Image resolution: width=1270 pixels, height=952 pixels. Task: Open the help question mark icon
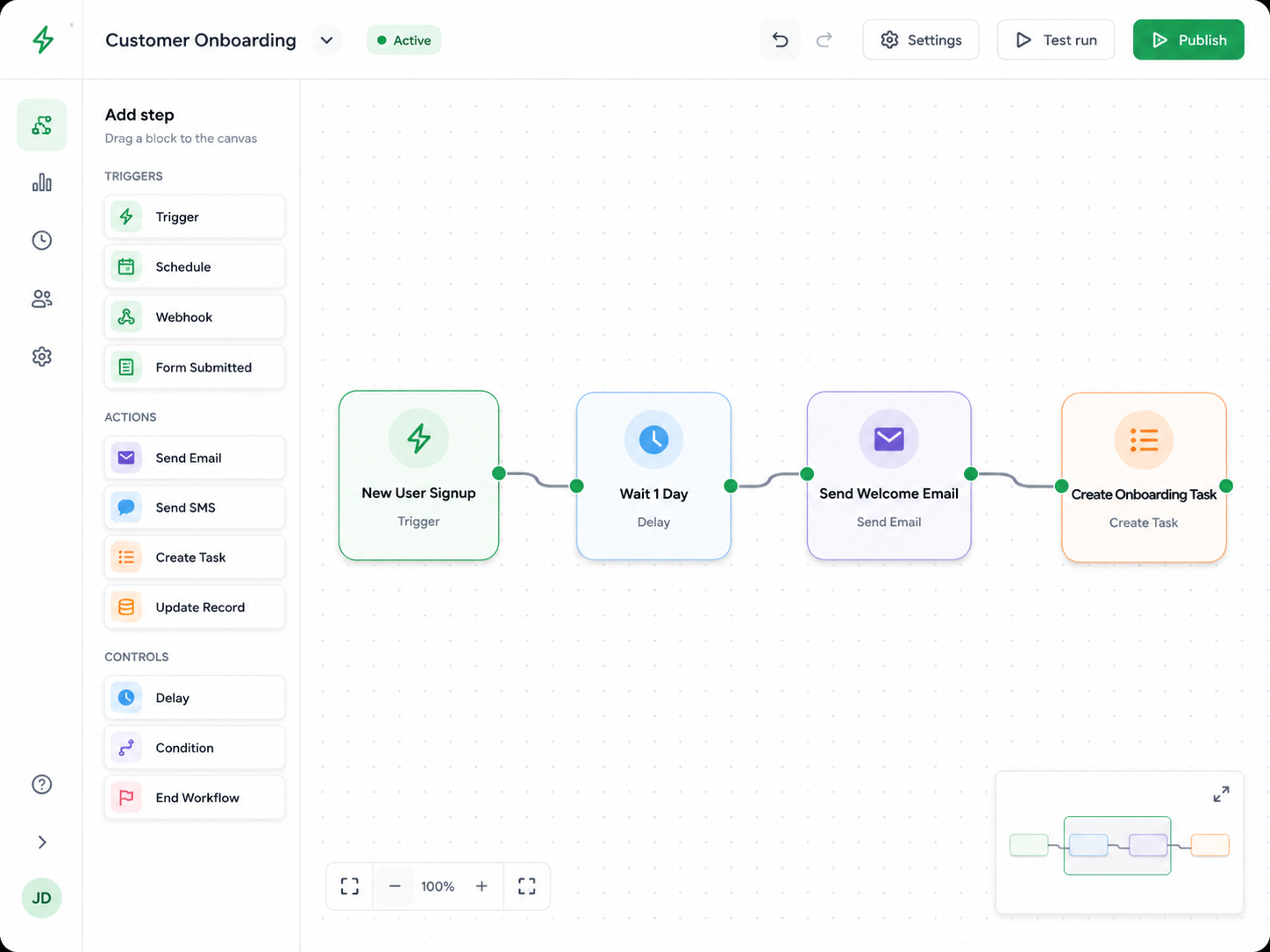tap(42, 785)
